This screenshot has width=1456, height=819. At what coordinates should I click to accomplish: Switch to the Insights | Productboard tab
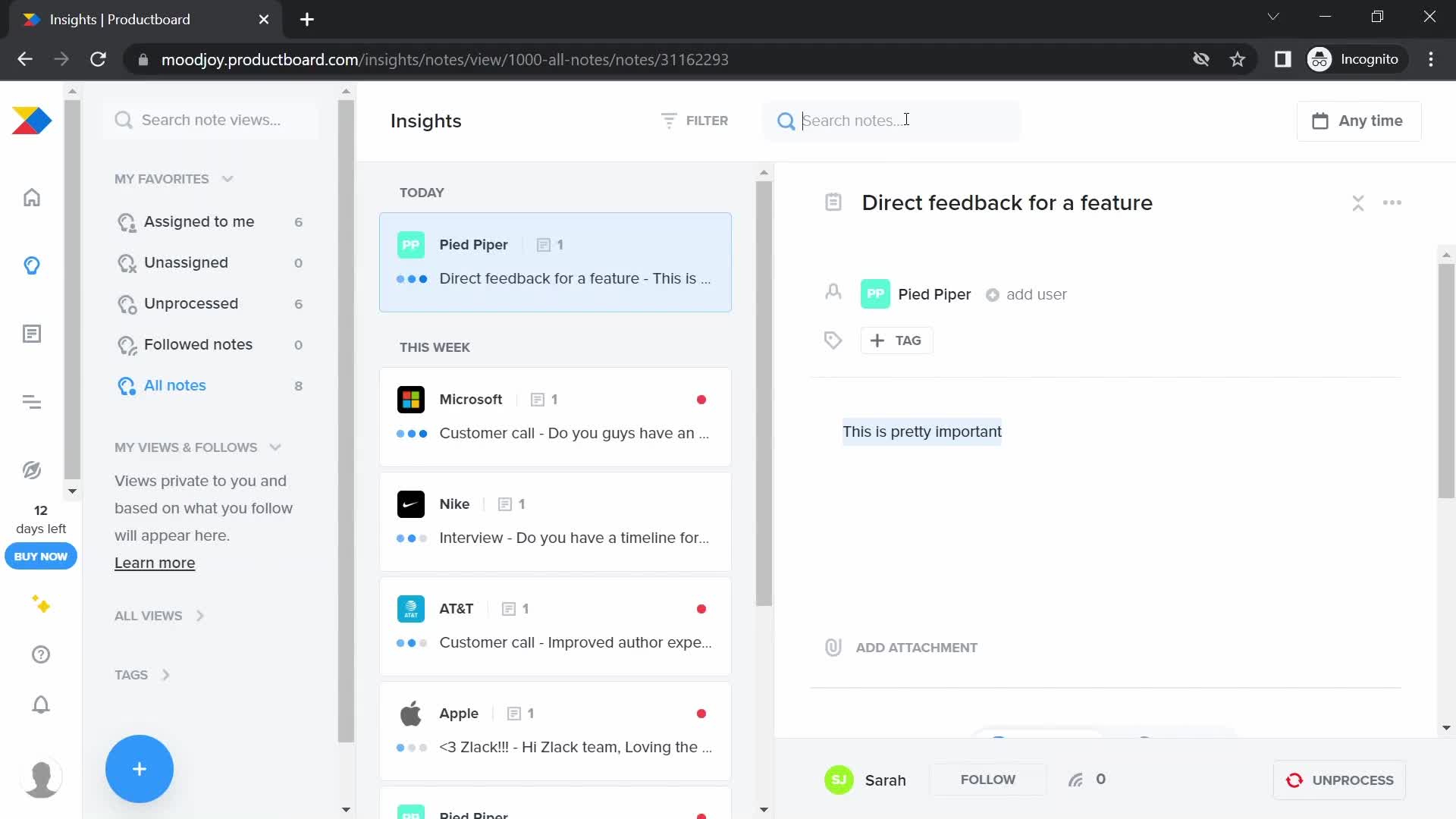pos(144,20)
